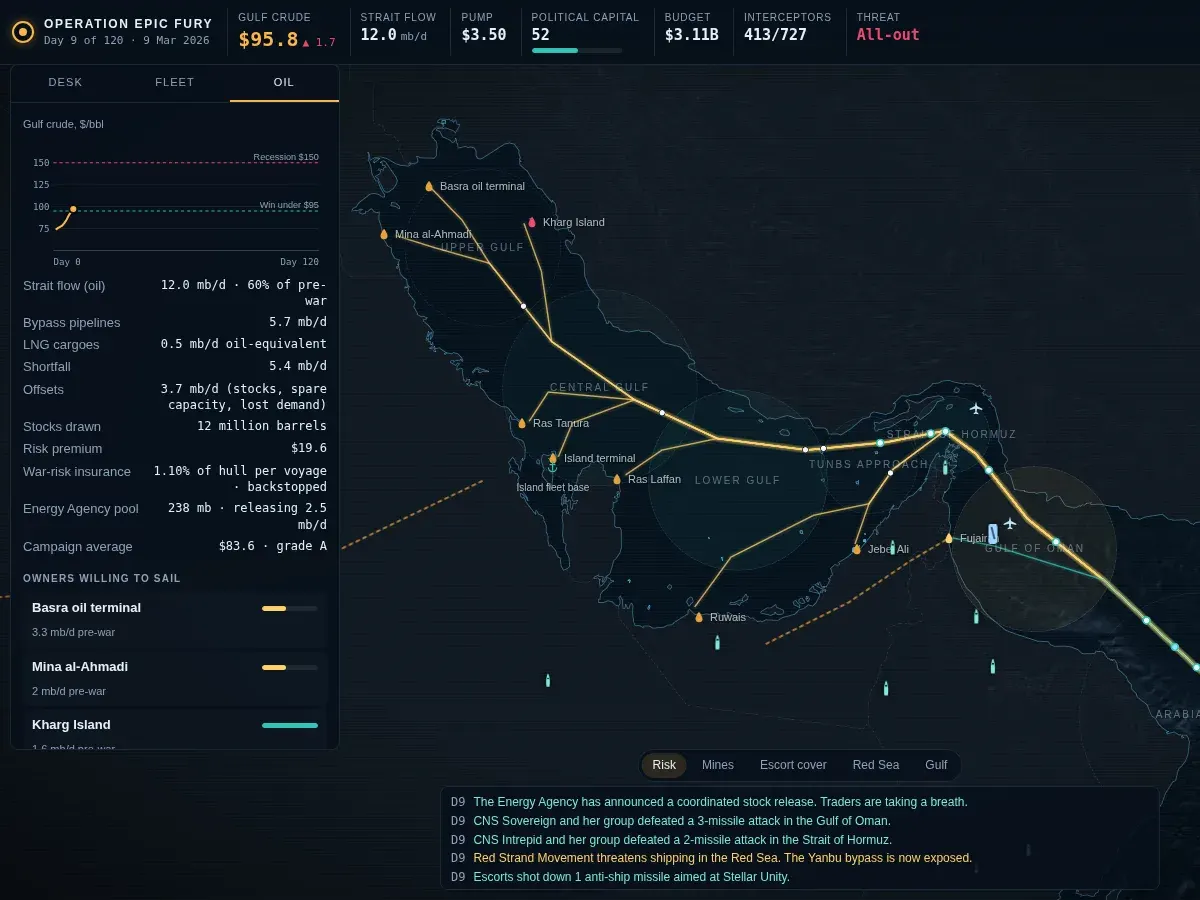This screenshot has width=1200, height=900.
Task: Click the Strait of Hormuz map label
Action: [x=951, y=434]
